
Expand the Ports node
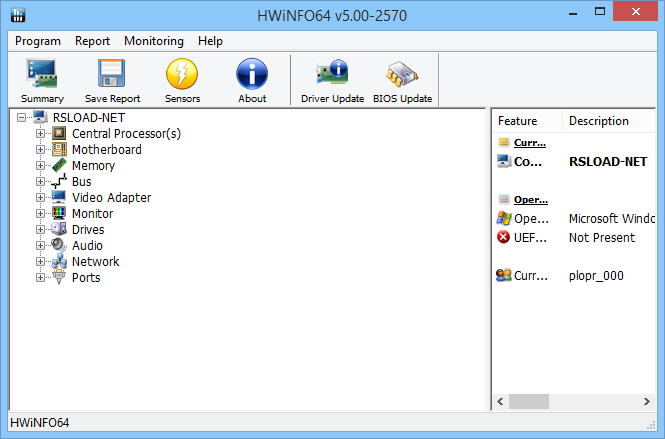[x=40, y=277]
